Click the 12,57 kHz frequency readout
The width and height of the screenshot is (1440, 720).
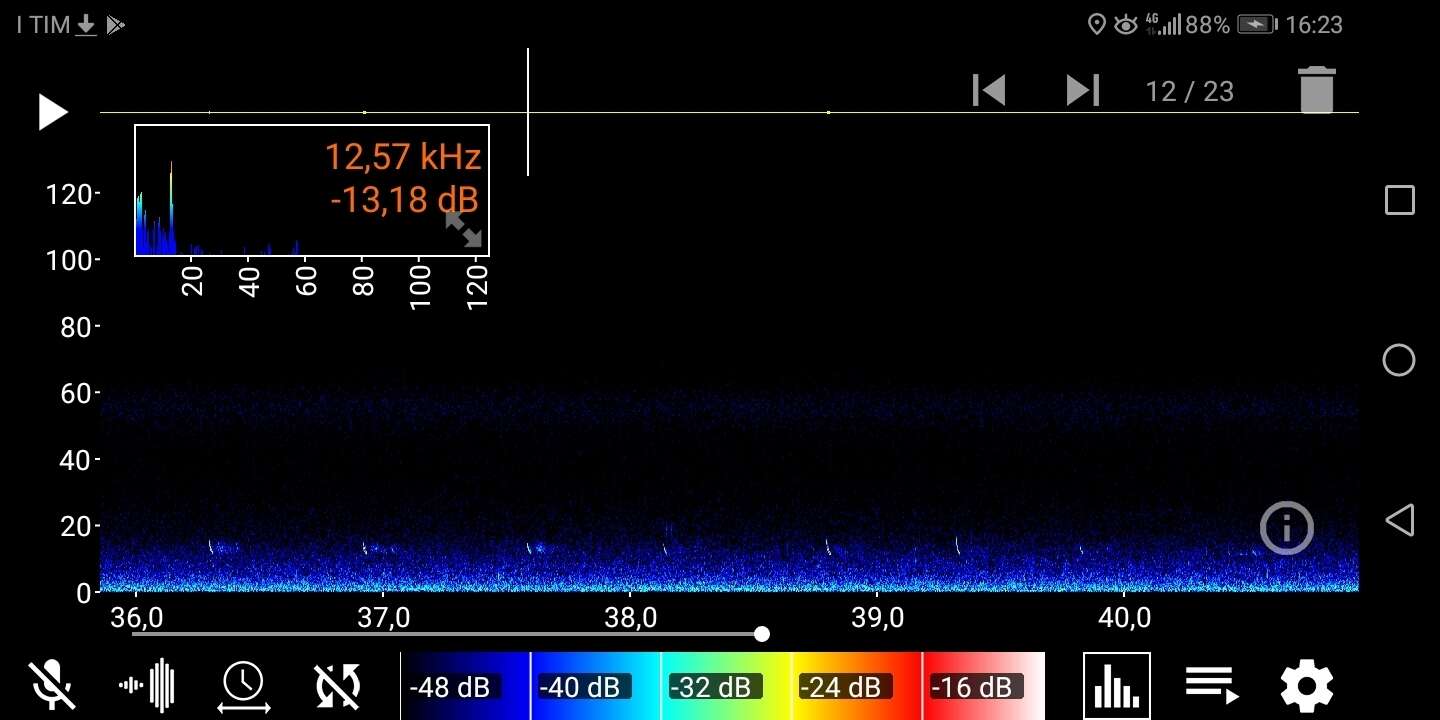click(x=403, y=157)
